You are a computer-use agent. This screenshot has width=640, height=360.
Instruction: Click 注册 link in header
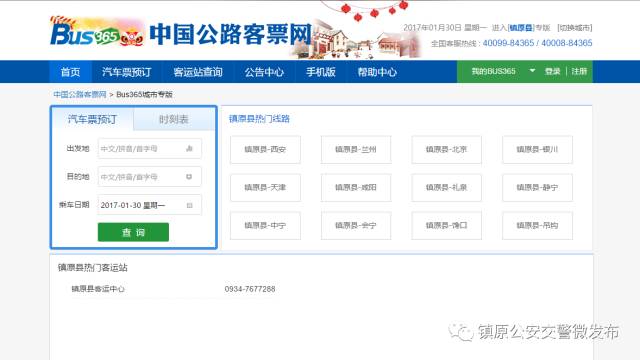pos(579,71)
